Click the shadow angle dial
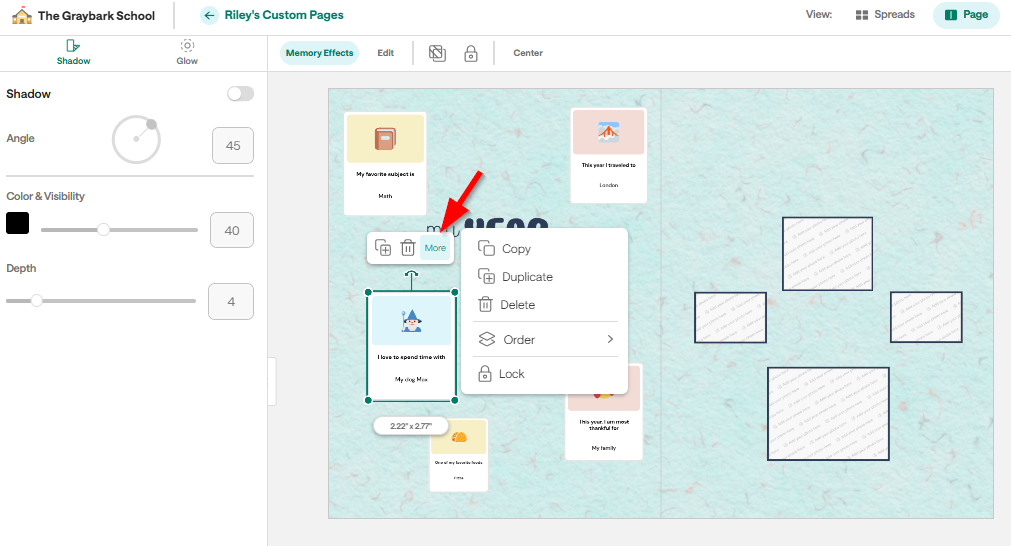The image size is (1011, 546). (x=136, y=139)
